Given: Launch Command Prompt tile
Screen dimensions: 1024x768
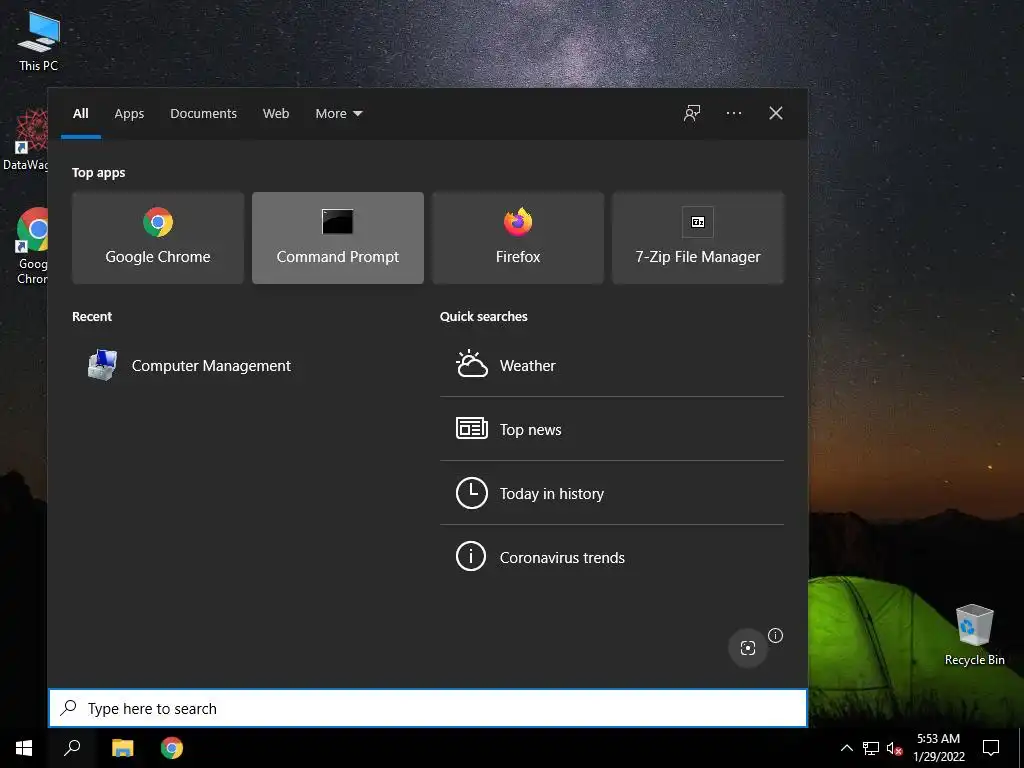Looking at the screenshot, I should pyautogui.click(x=338, y=238).
